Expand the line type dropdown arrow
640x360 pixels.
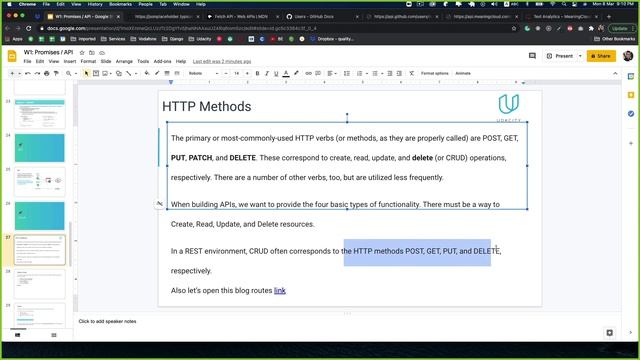tap(136, 73)
